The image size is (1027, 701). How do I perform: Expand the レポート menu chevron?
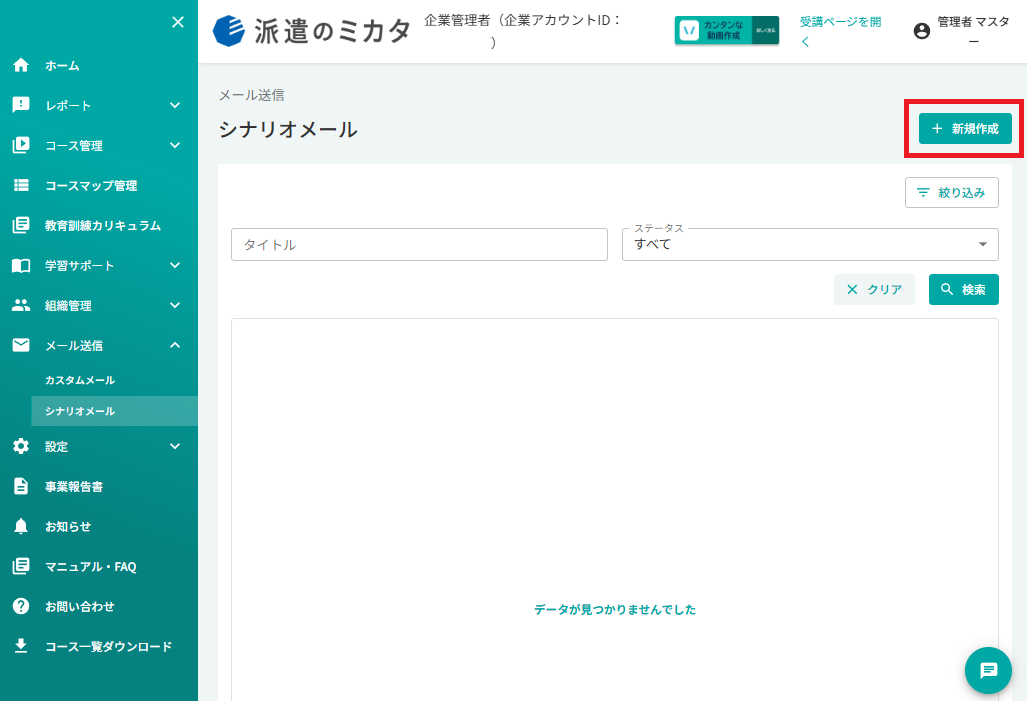[x=175, y=105]
